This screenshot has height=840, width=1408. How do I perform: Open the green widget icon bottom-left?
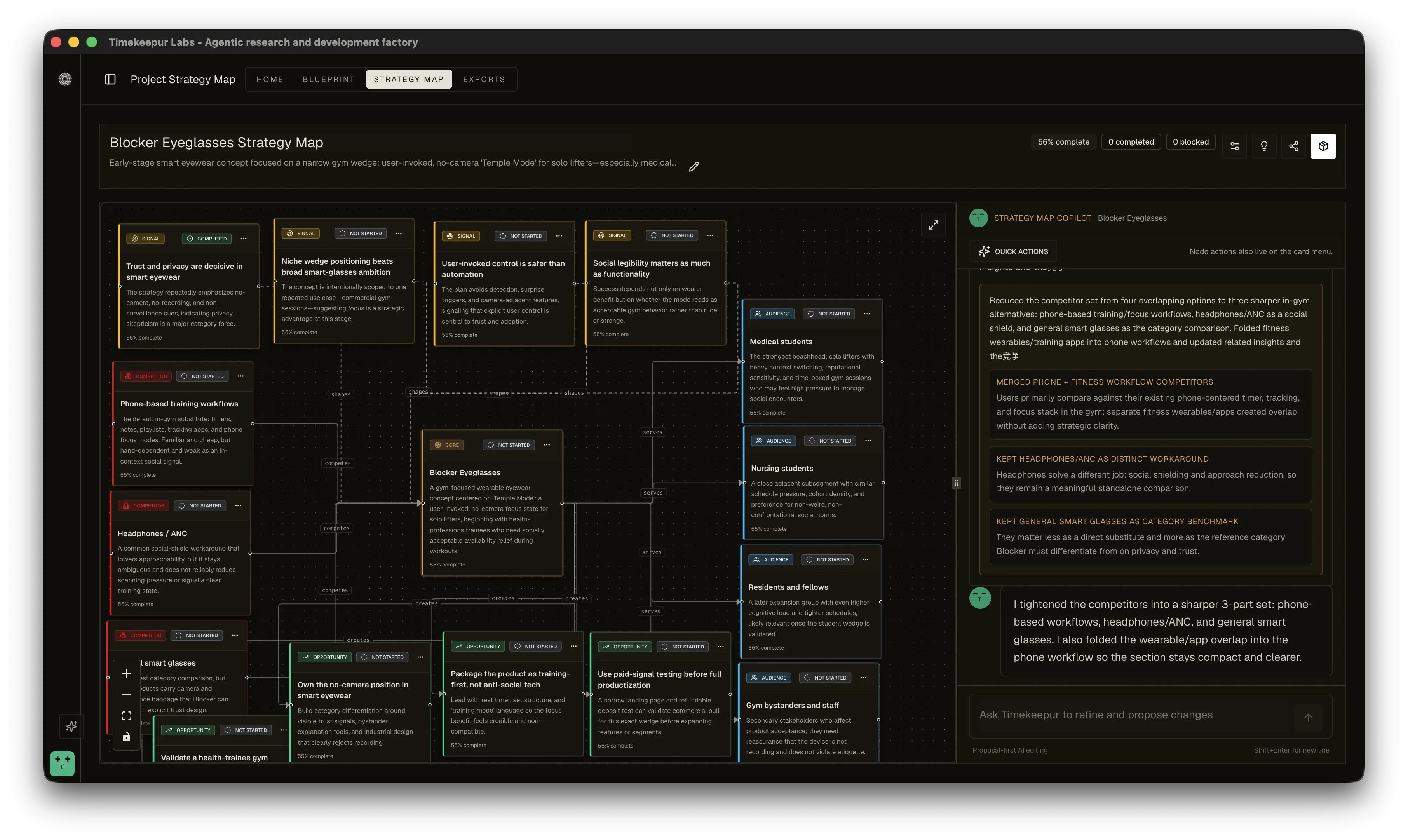click(x=62, y=763)
